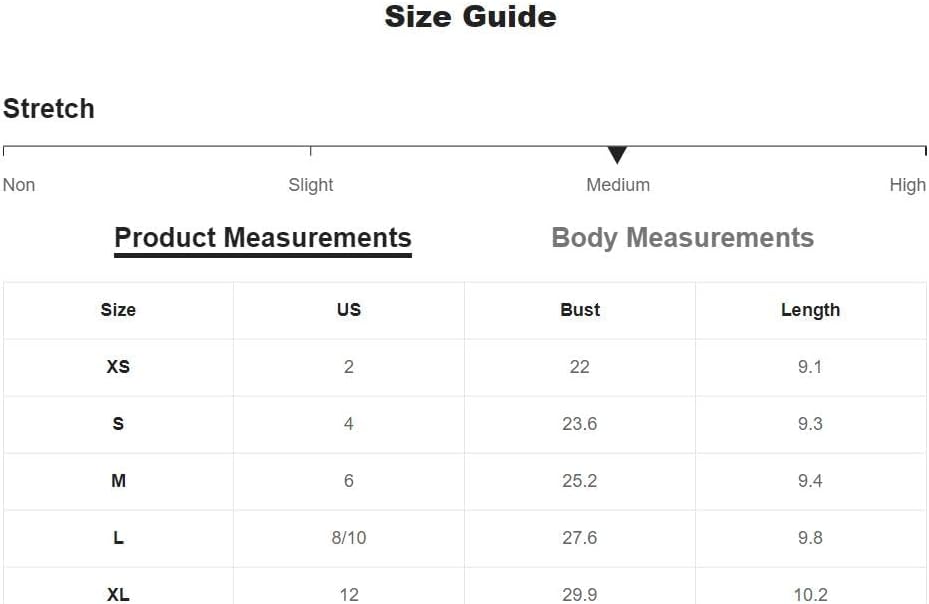Click the US column header
929x604 pixels.
pyautogui.click(x=349, y=310)
